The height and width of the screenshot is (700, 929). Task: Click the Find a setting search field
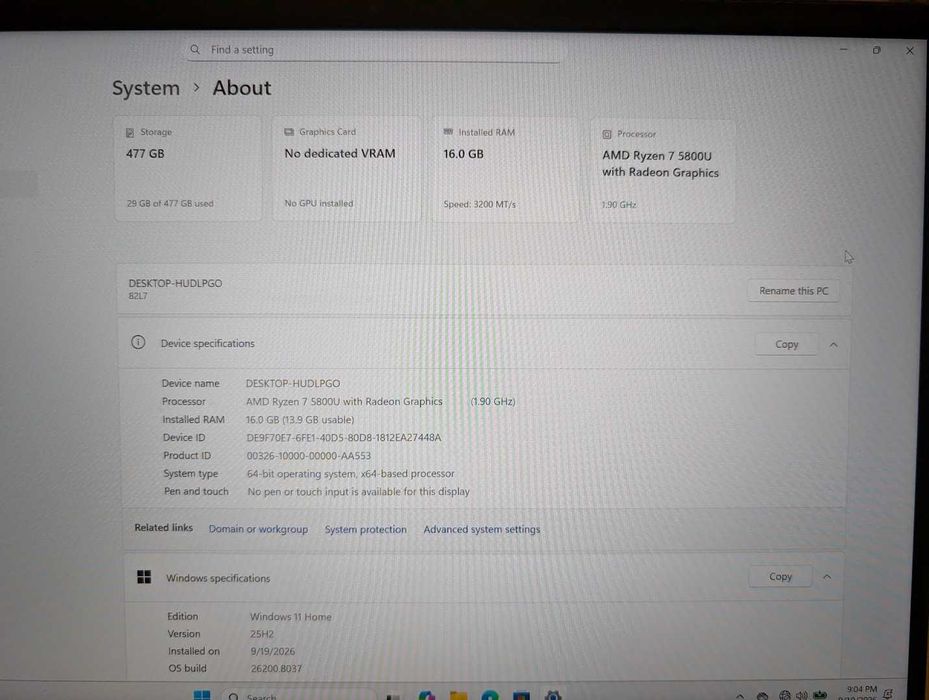(x=373, y=50)
